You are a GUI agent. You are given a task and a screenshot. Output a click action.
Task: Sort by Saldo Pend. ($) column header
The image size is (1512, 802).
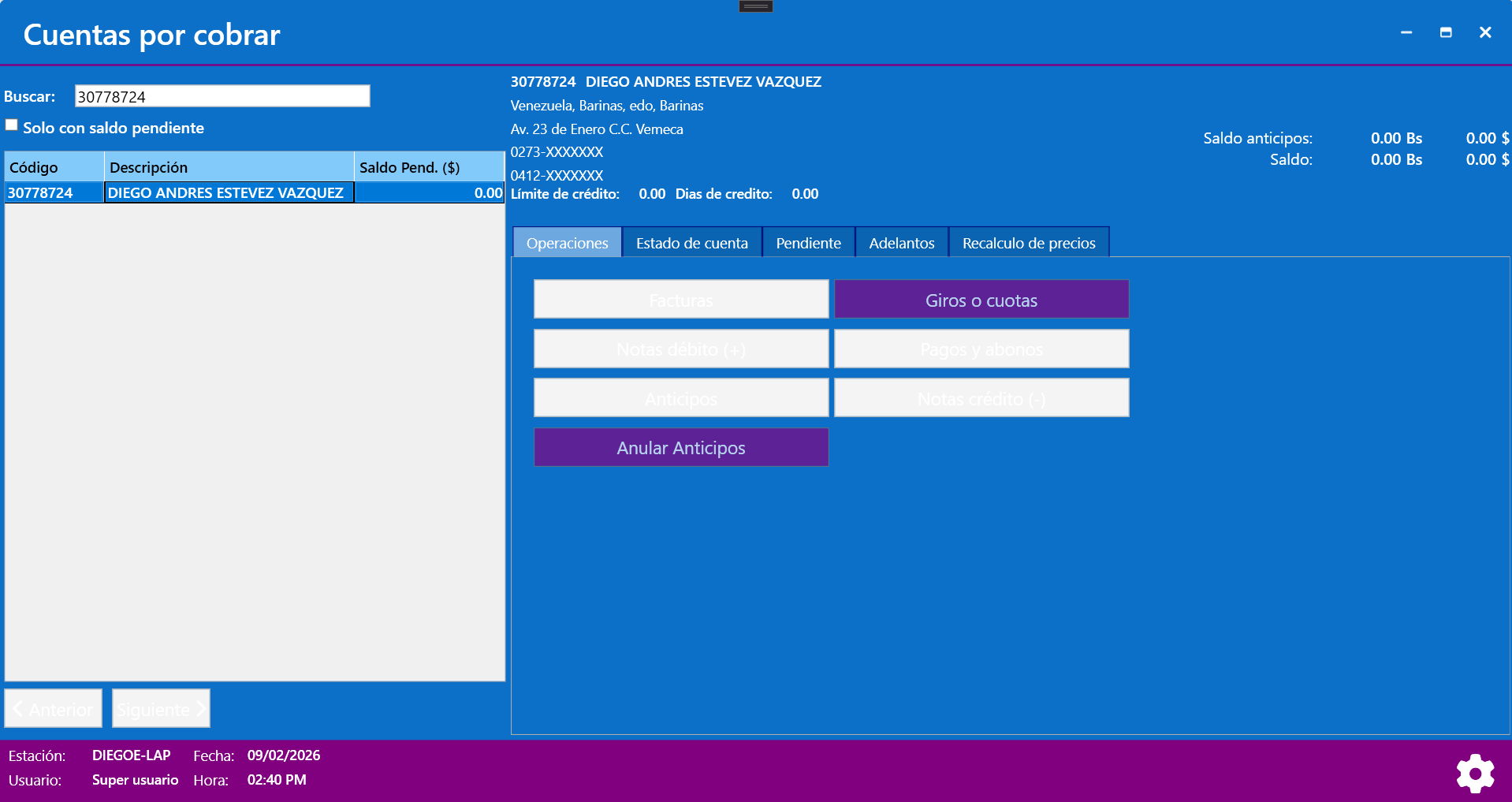tap(428, 167)
